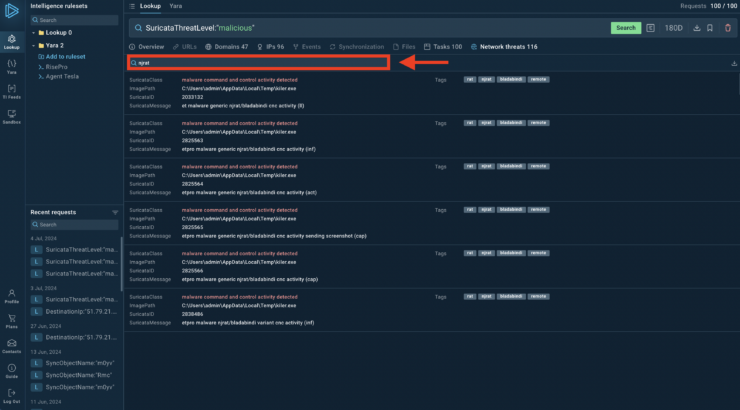Open the Yara section in the sidebar
This screenshot has height=410, width=740.
[x=11, y=67]
